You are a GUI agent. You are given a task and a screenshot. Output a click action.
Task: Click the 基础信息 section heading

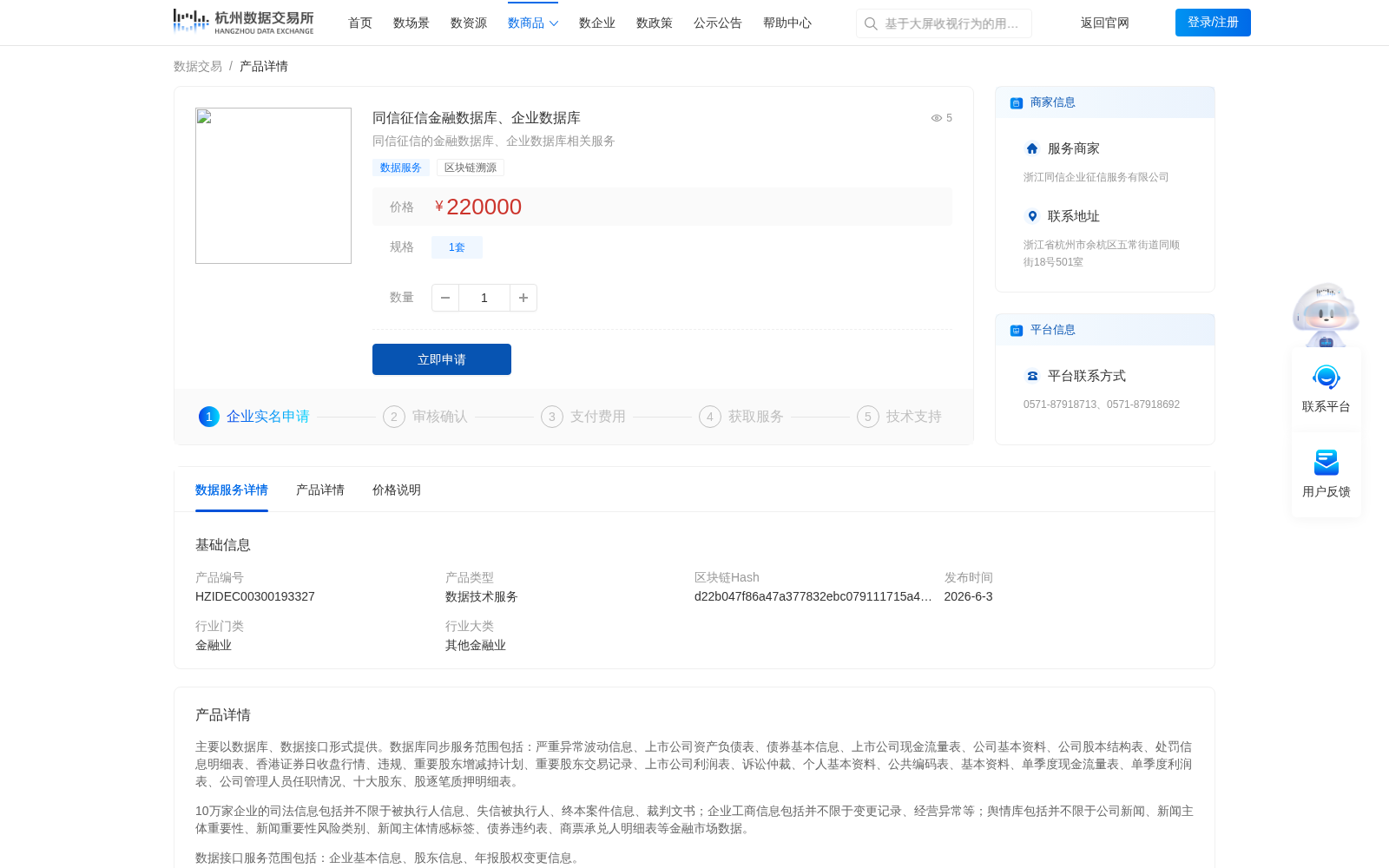[223, 545]
